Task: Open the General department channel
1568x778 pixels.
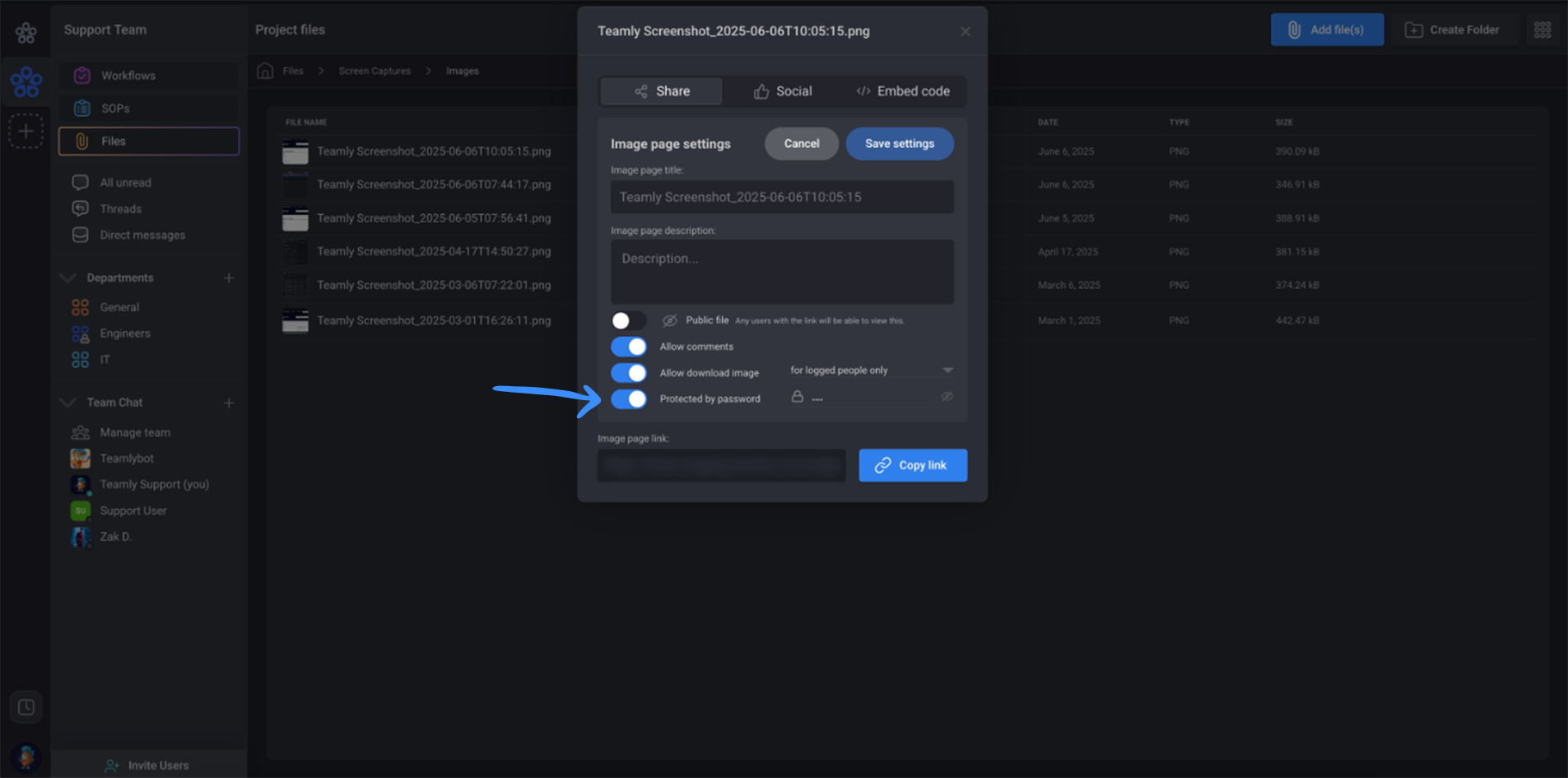Action: click(119, 307)
